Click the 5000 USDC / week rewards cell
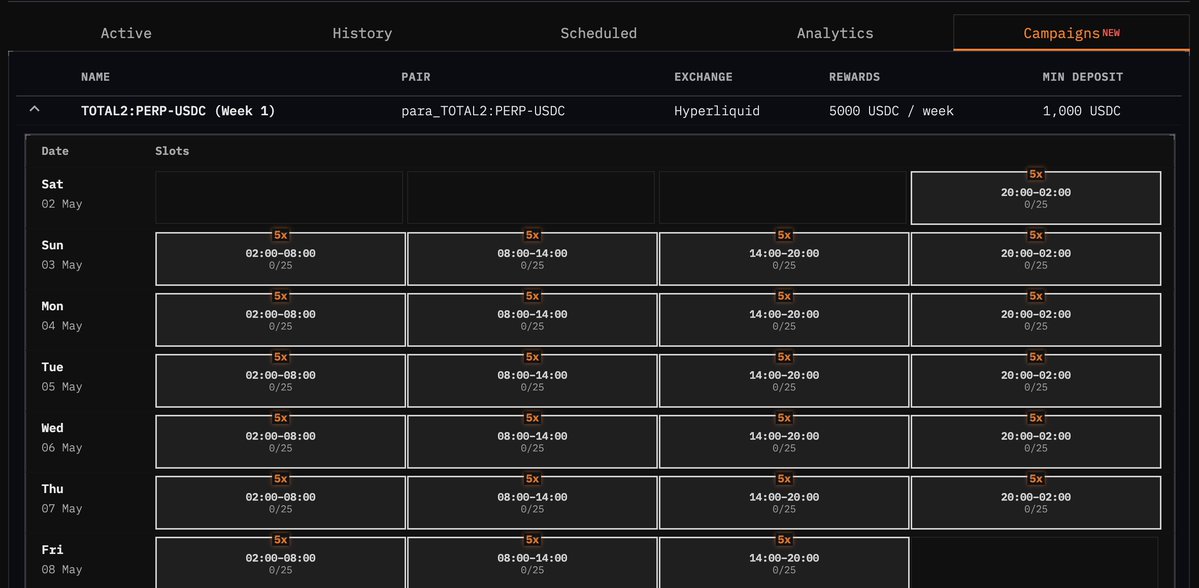 click(892, 111)
